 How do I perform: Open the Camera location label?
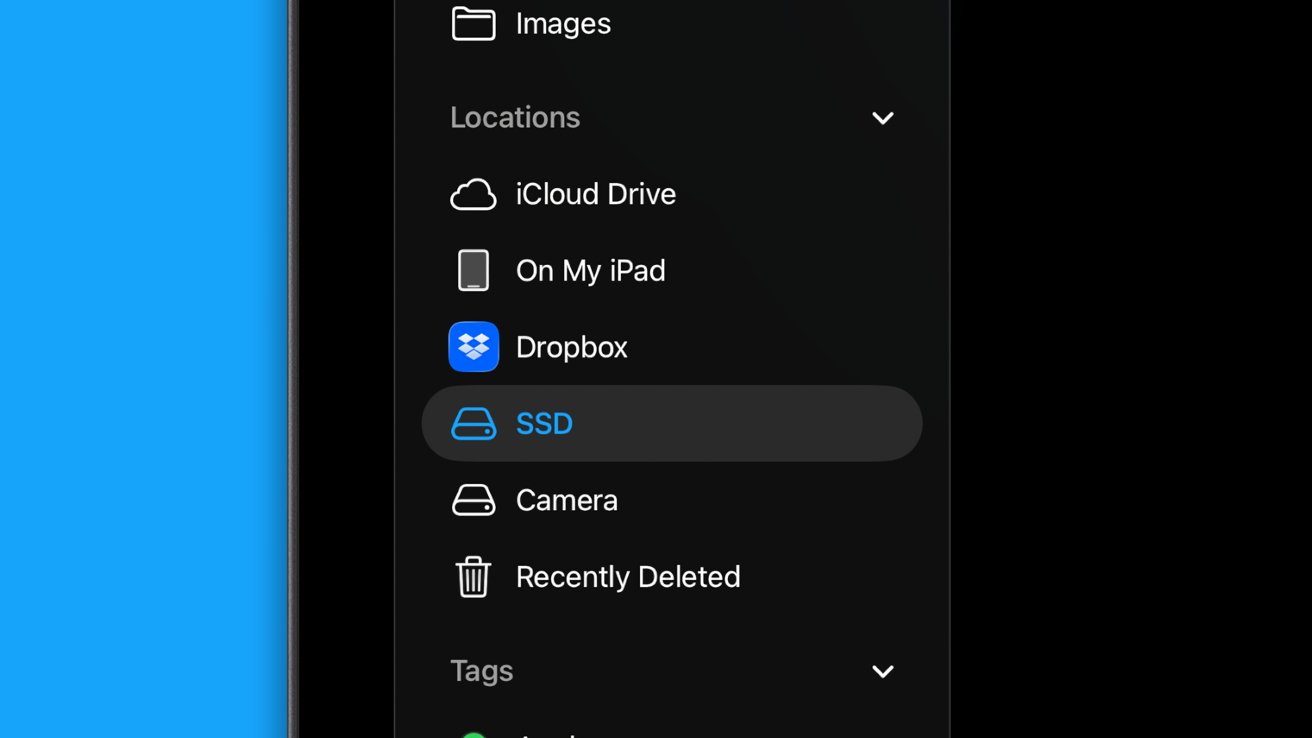point(566,500)
